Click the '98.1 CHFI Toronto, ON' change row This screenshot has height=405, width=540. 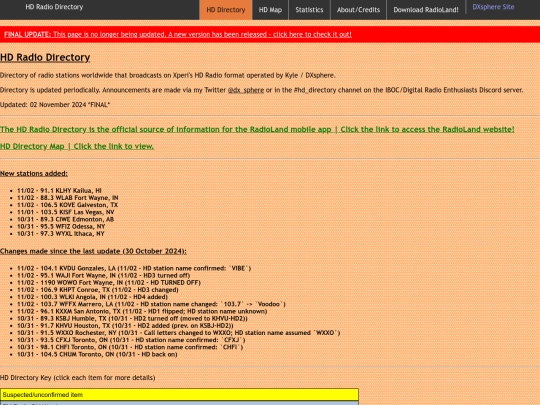[130, 347]
